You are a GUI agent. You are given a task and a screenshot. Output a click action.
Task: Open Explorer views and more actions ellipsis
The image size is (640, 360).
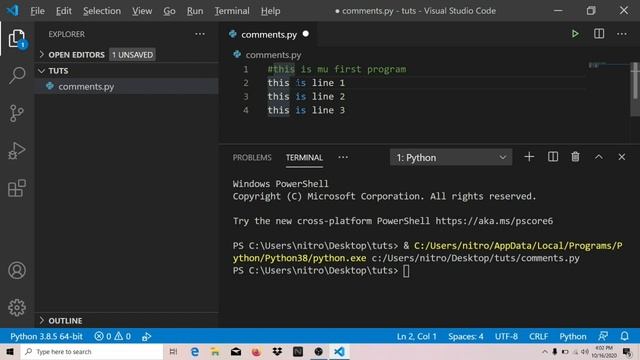[x=200, y=34]
